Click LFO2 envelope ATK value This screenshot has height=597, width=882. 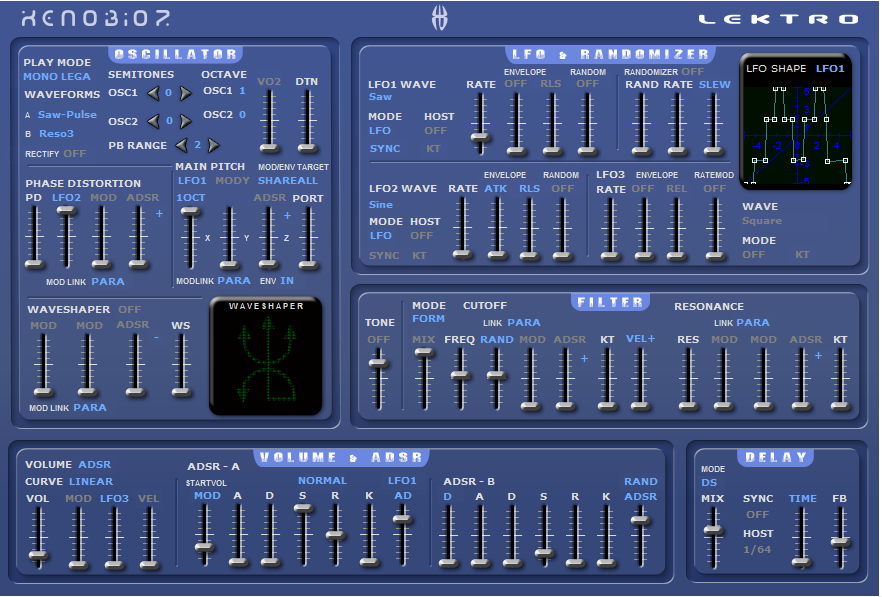pyautogui.click(x=496, y=188)
